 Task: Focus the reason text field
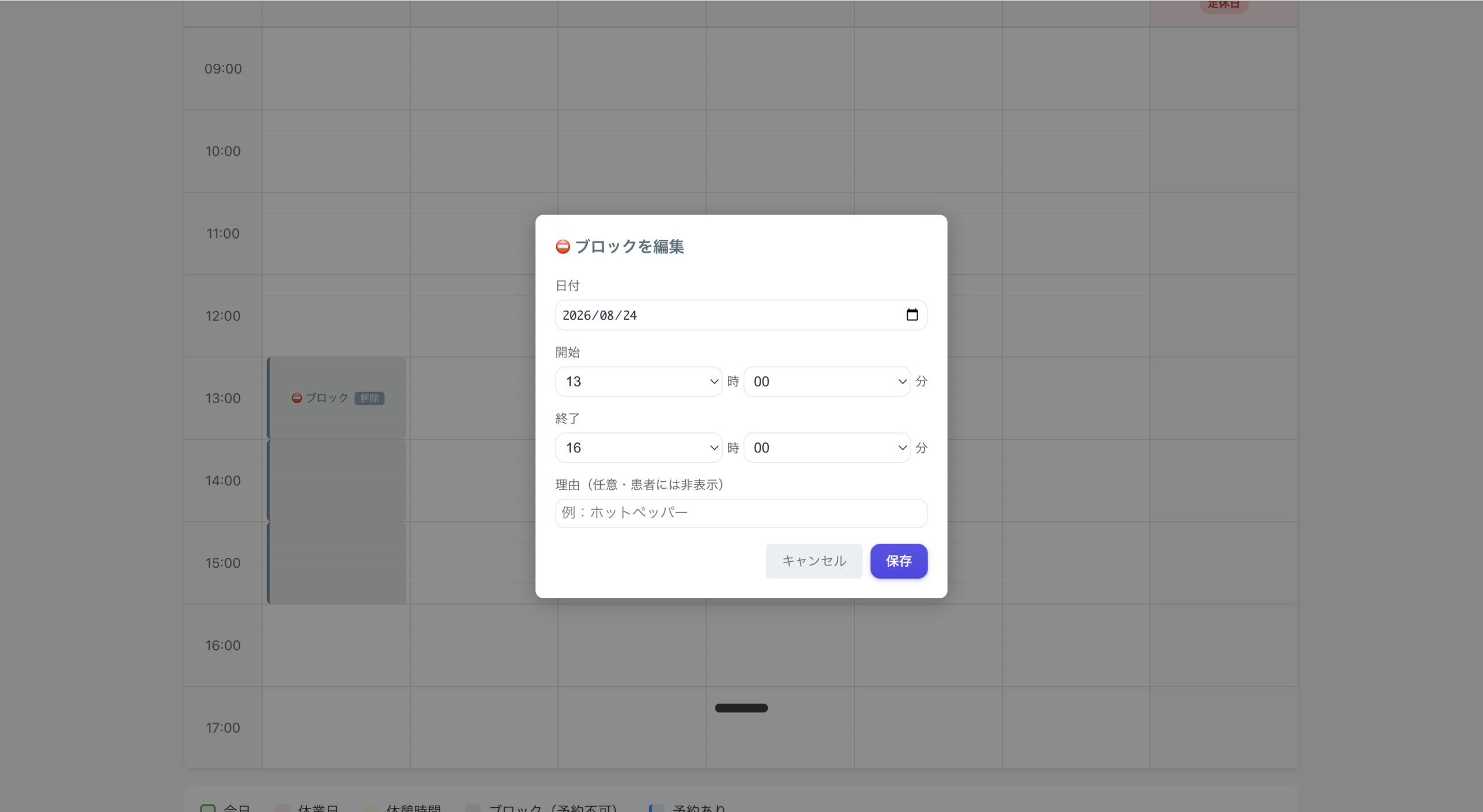coord(741,513)
